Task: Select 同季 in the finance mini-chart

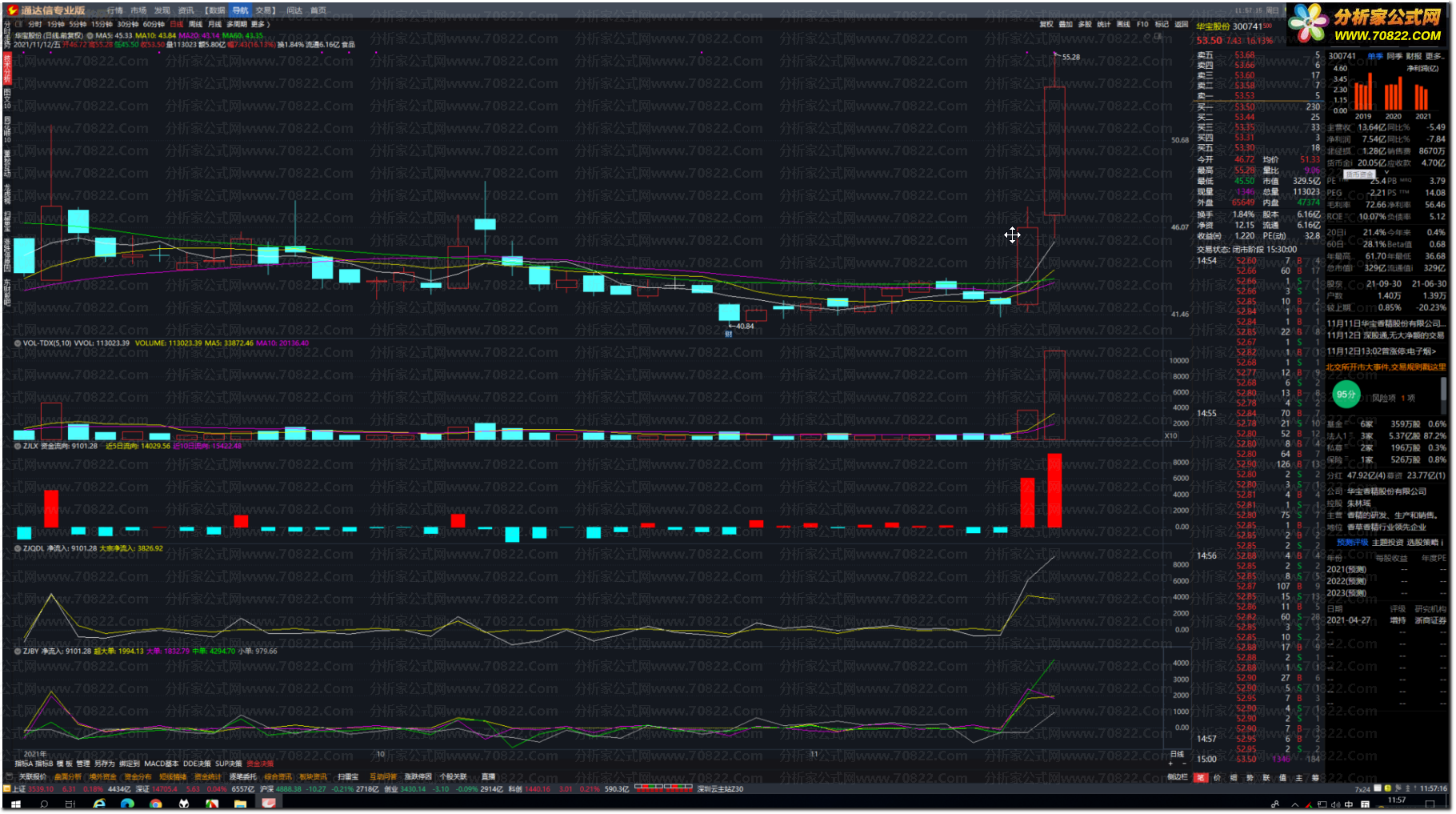Action: 1394,56
